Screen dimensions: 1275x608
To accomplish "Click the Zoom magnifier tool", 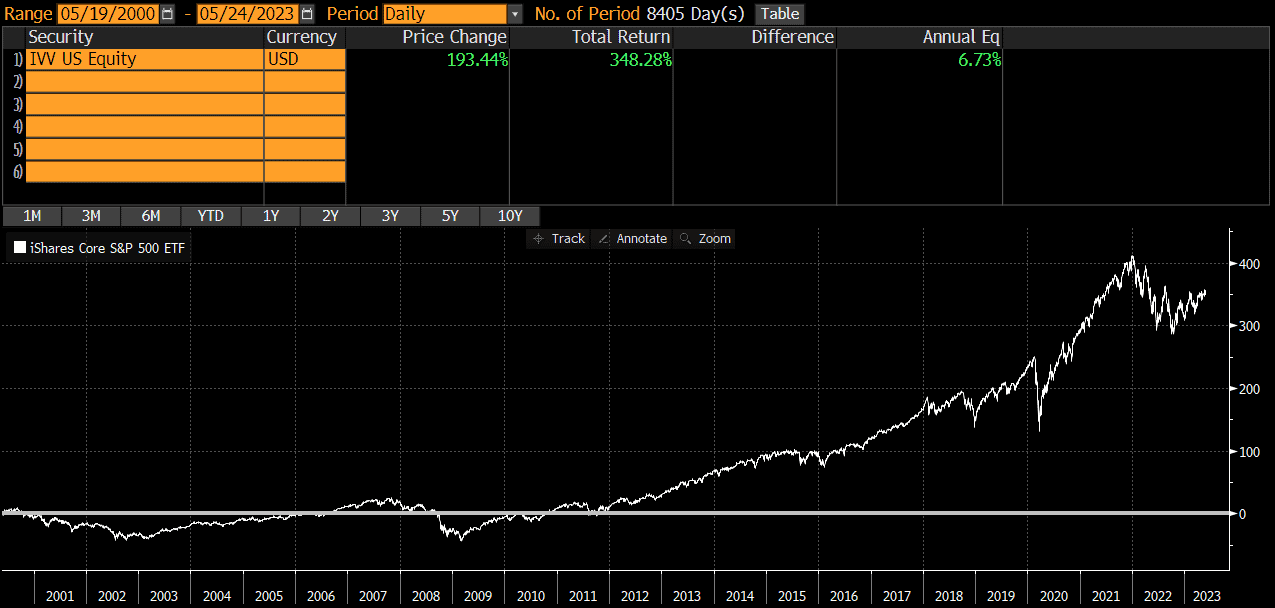I will (x=705, y=238).
